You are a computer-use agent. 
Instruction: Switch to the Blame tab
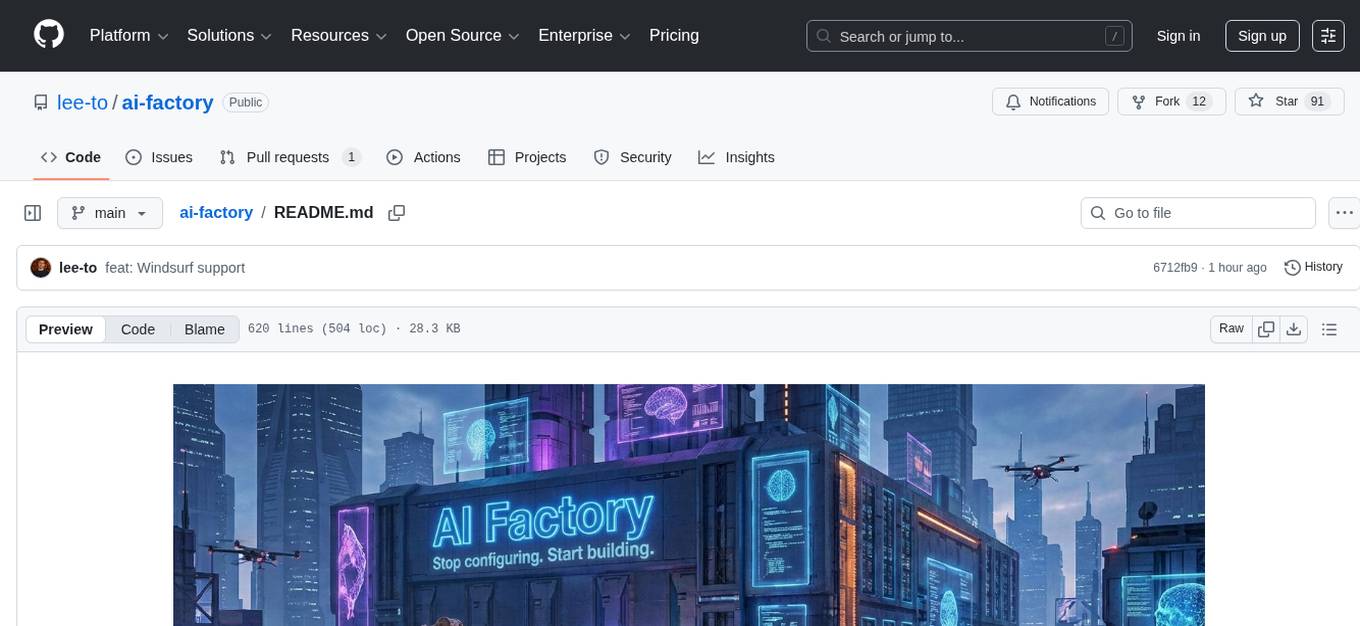pos(204,329)
